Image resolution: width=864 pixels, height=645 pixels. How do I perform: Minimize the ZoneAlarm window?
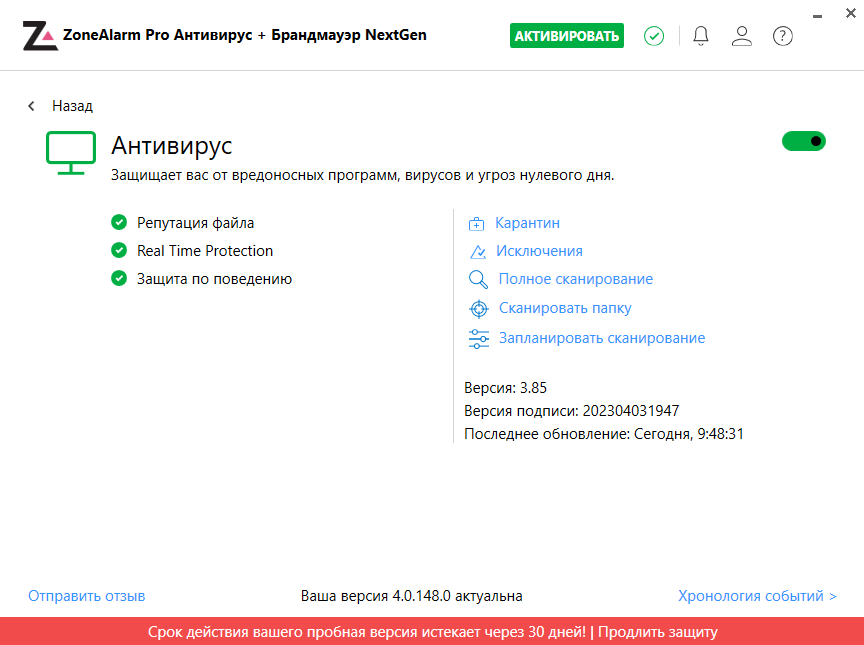[817, 16]
